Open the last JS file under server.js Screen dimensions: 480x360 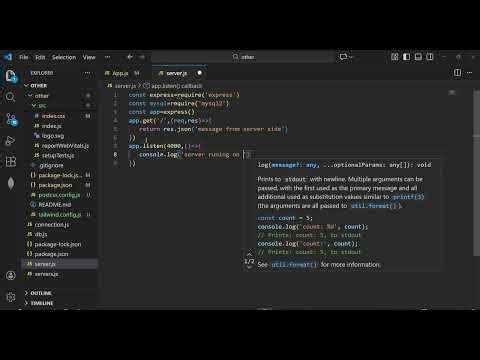point(46,274)
